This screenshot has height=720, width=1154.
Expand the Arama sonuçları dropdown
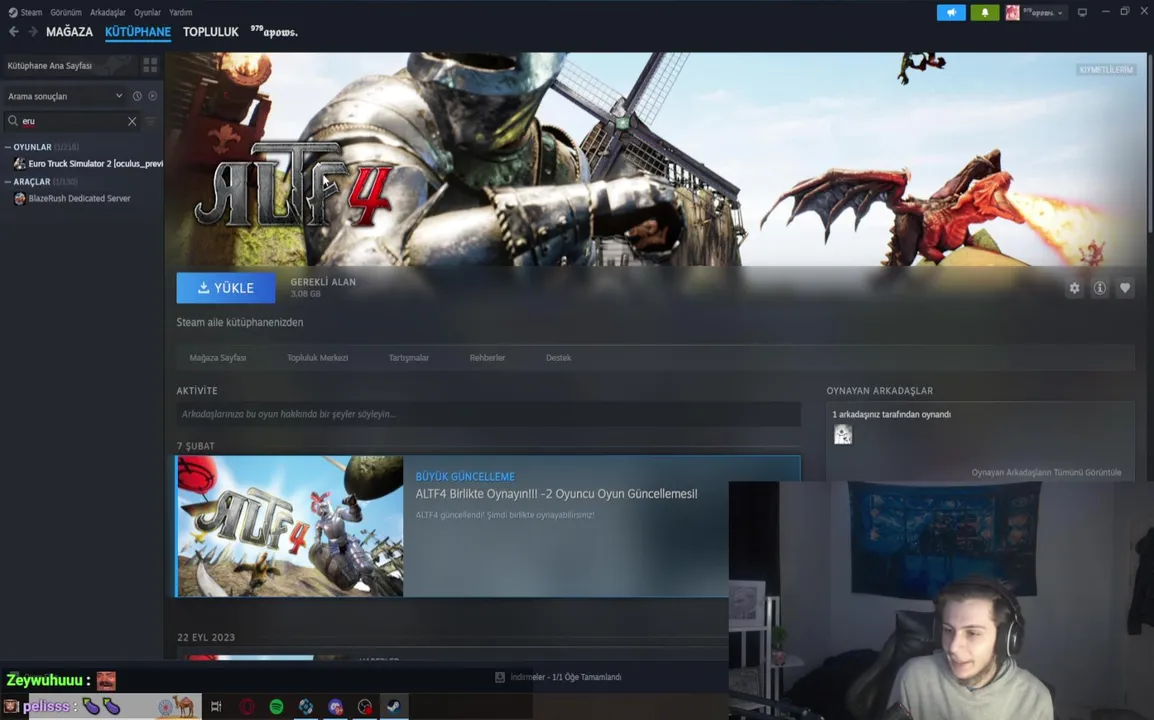pos(63,96)
